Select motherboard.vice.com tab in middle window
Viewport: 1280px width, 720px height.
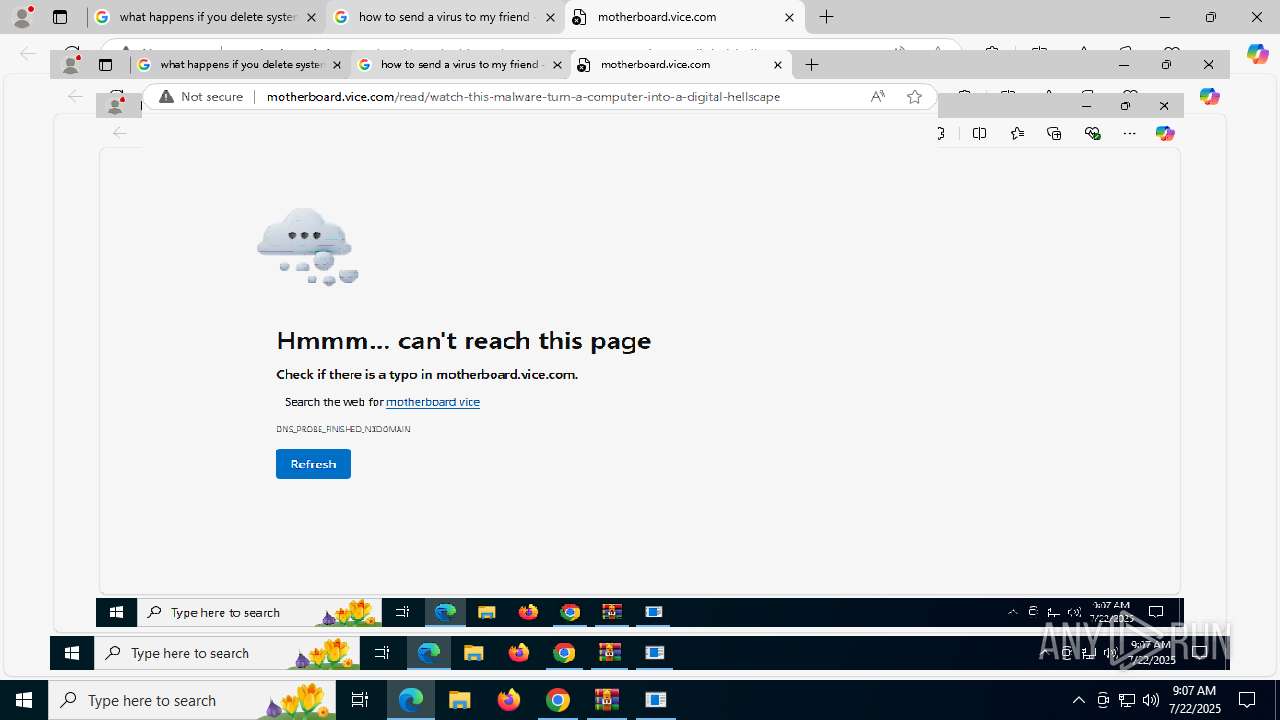click(x=681, y=64)
